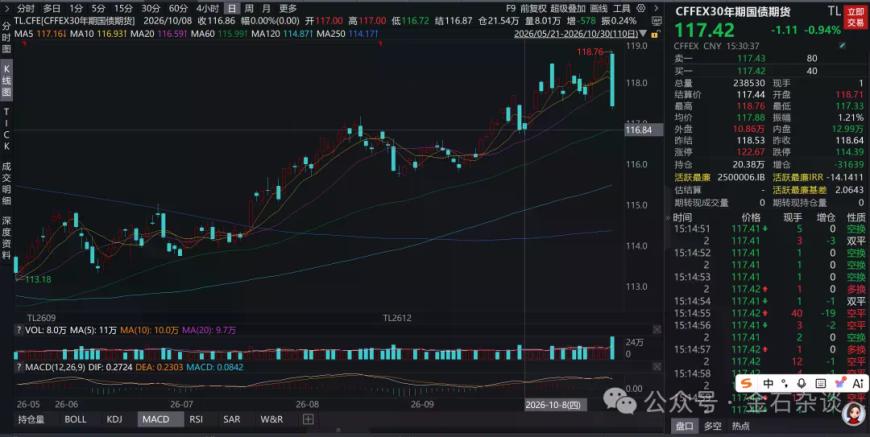Click the Sogou input method S icon
The height and width of the screenshot is (437, 870).
[x=747, y=383]
